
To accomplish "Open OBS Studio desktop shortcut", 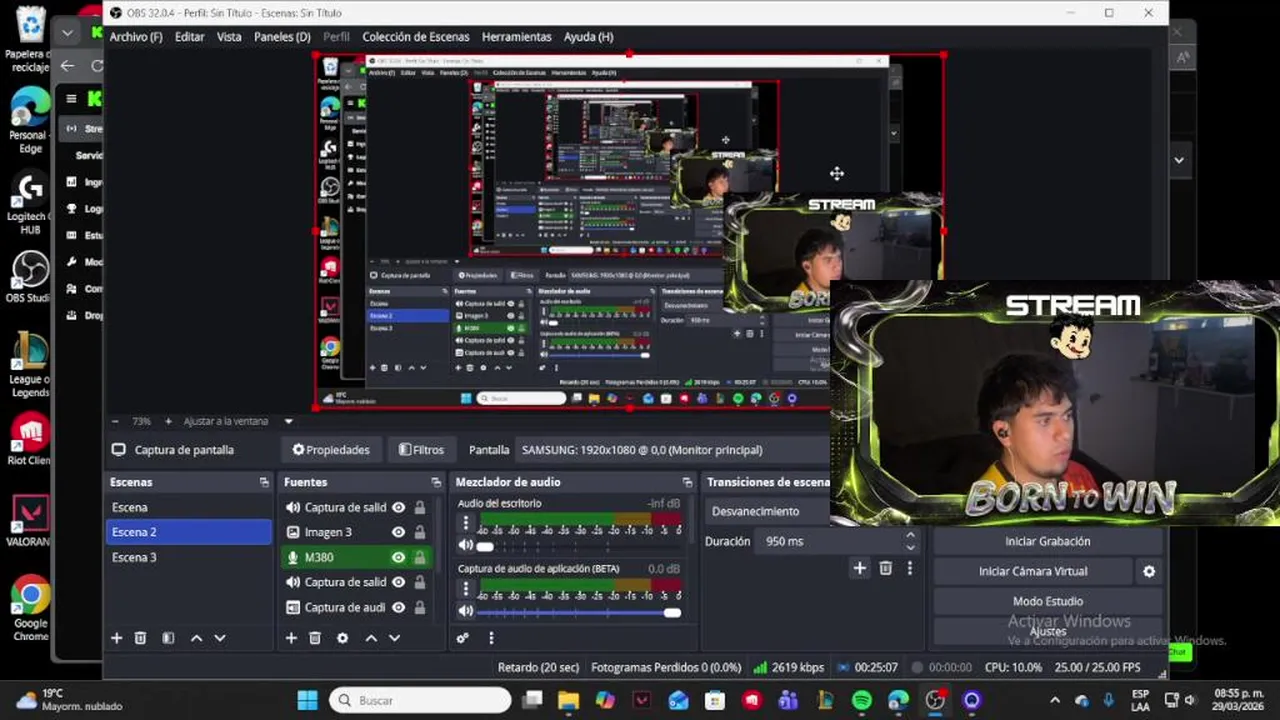I will coord(30,277).
